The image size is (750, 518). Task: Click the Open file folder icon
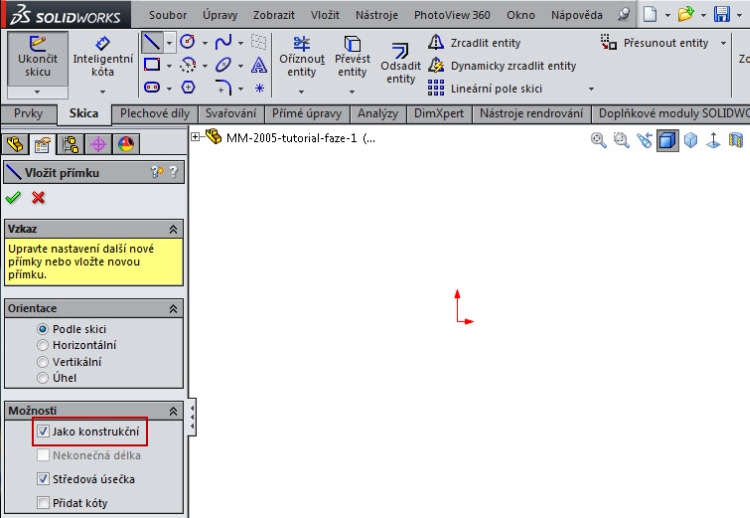(685, 14)
